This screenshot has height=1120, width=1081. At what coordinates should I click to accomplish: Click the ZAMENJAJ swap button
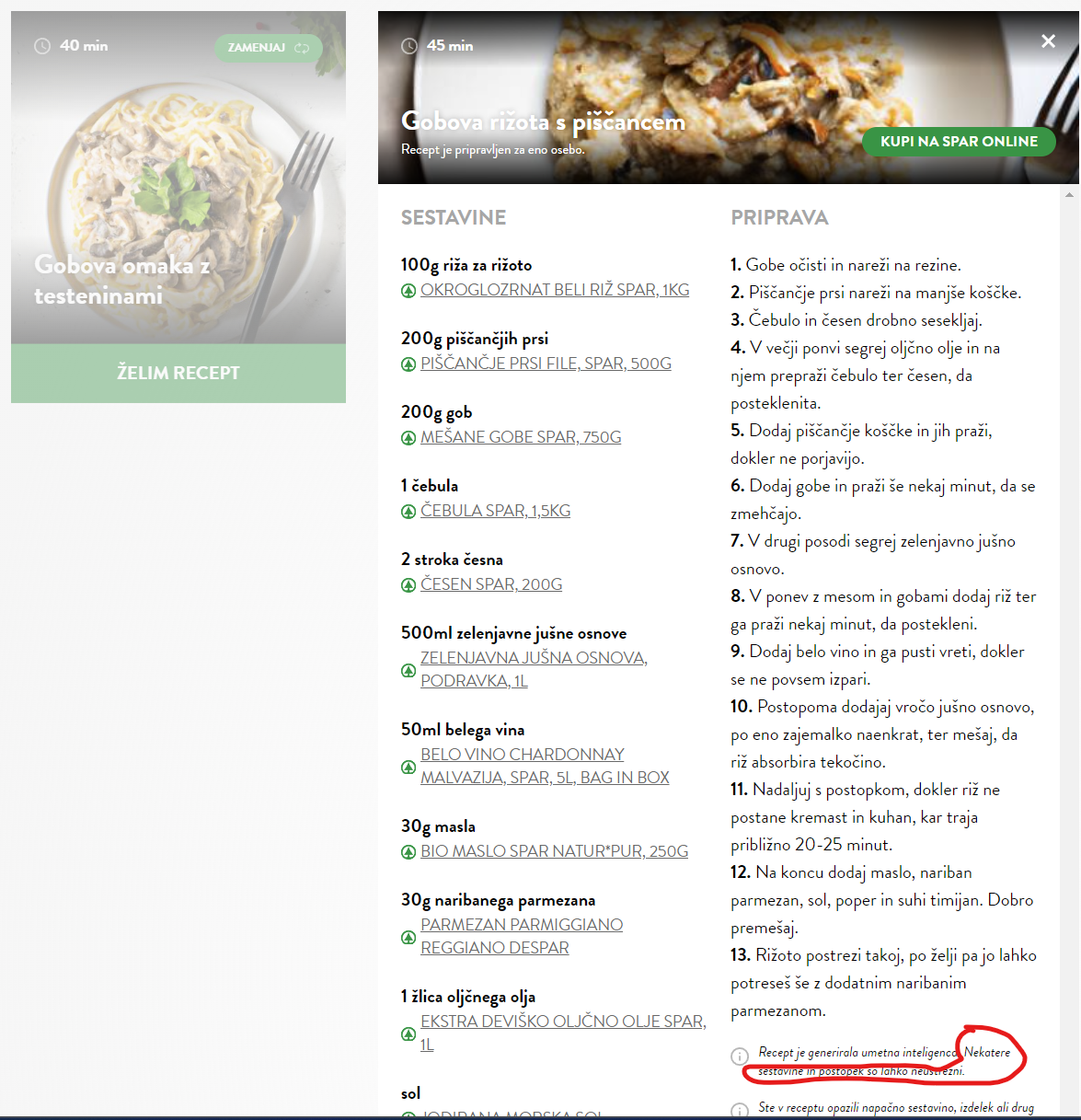(x=269, y=48)
